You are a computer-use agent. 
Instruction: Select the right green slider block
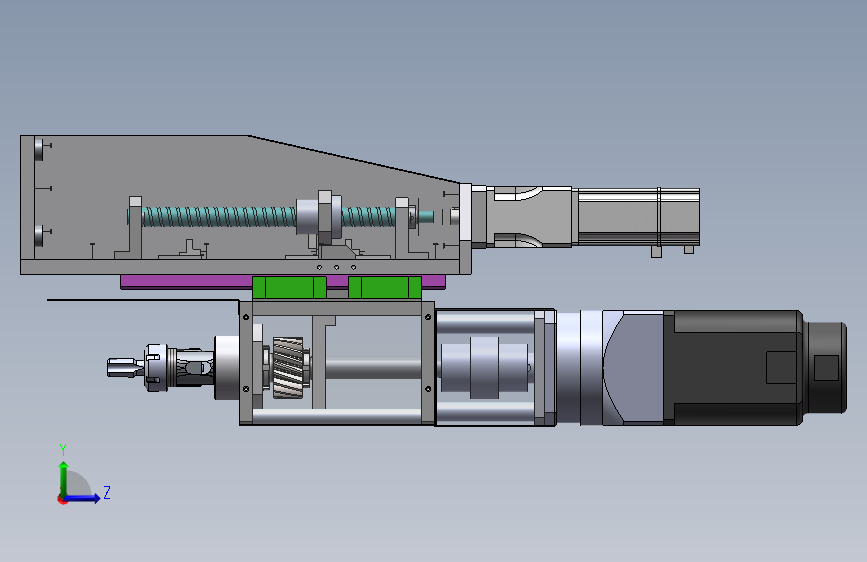385,288
